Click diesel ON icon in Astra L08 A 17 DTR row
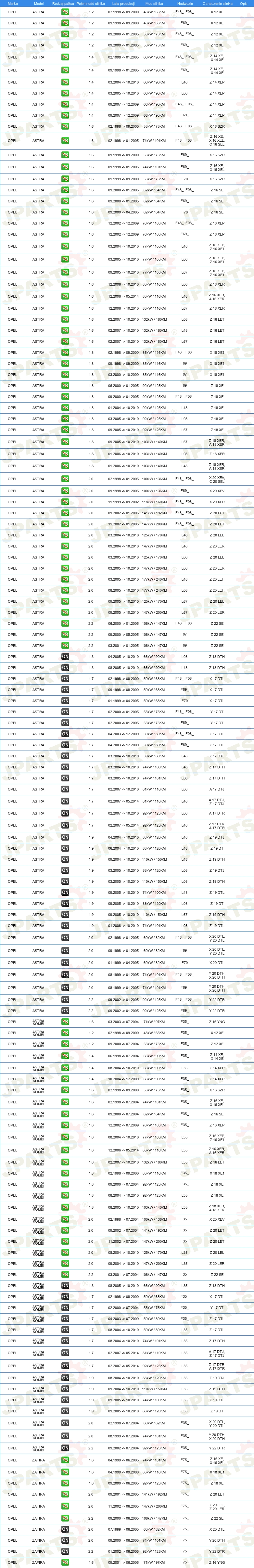254x1568 pixels. click(65, 813)
